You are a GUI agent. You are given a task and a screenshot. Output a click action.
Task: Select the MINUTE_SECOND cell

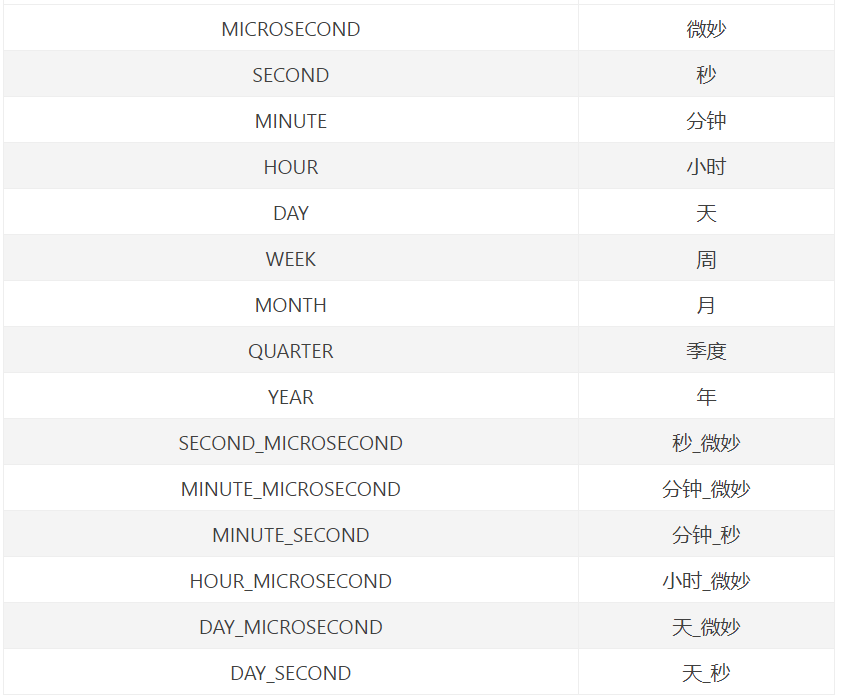291,535
